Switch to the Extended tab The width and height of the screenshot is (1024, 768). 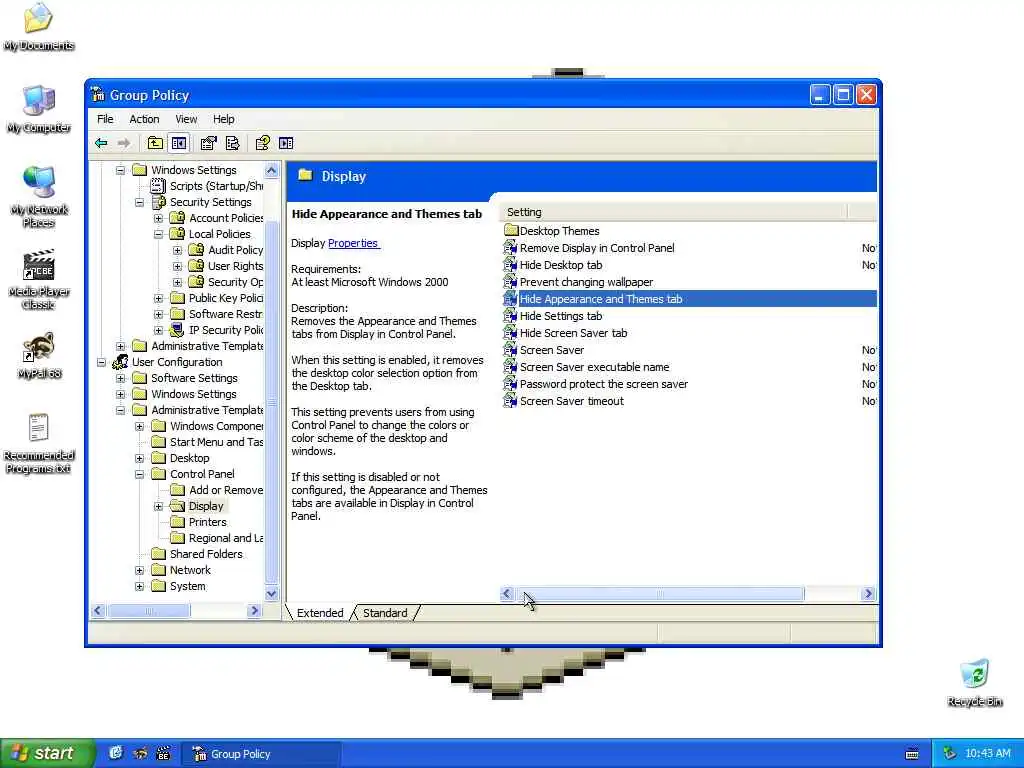tap(320, 613)
